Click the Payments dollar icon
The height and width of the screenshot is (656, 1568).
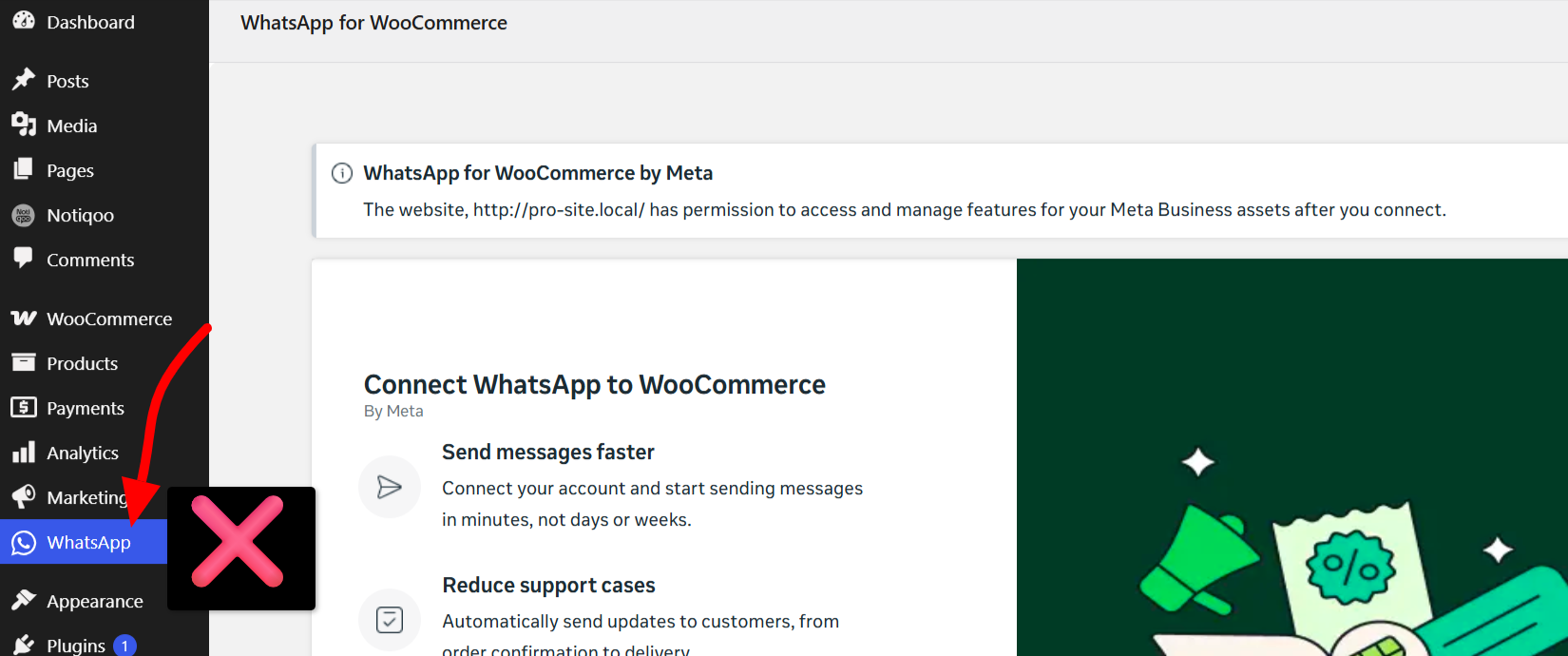pos(24,407)
